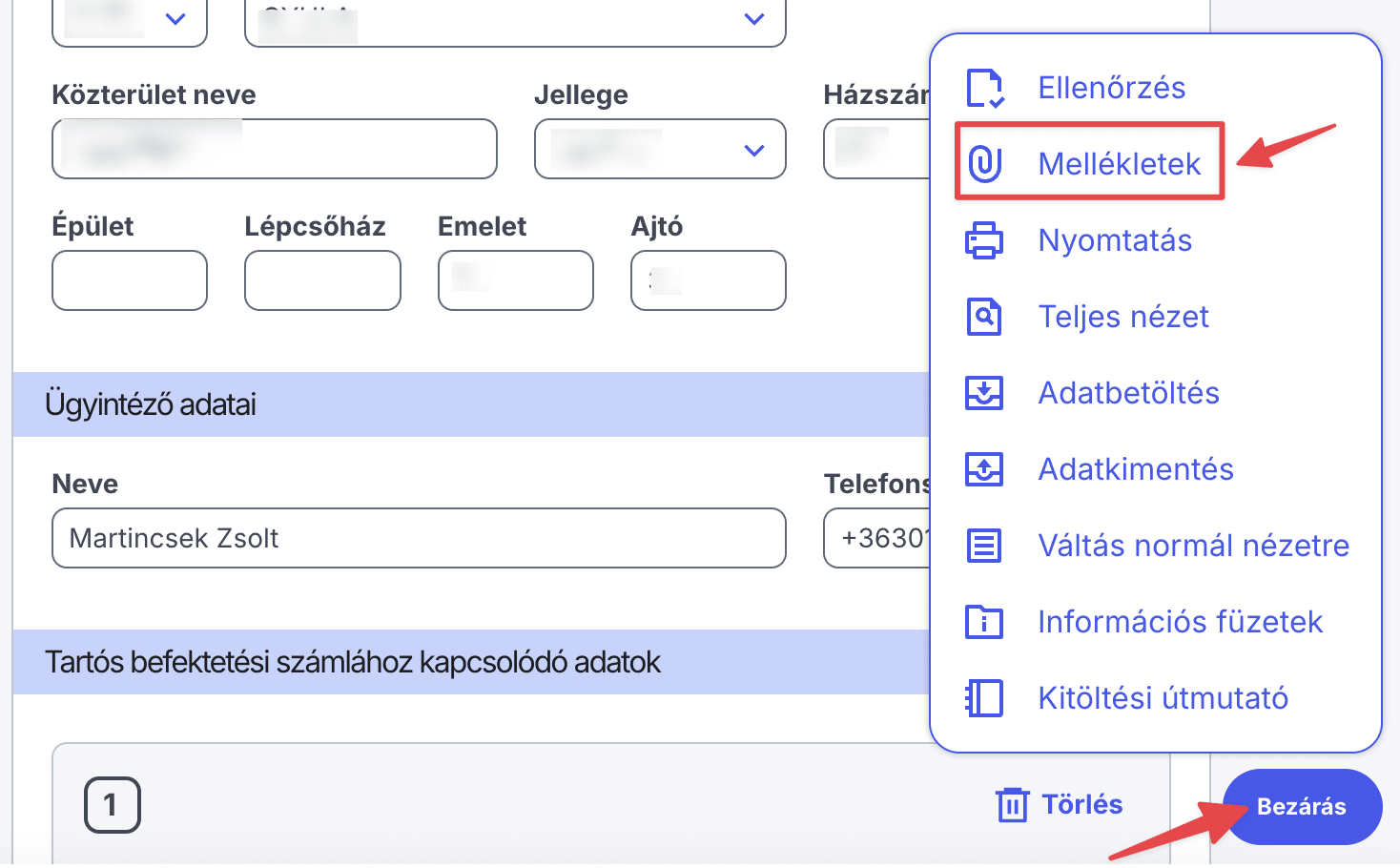
Task: Click the Neve field containing Martincsek Zsolt
Action: pos(420,538)
